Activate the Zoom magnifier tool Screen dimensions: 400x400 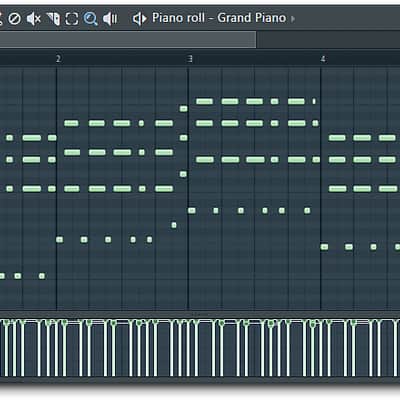90,19
